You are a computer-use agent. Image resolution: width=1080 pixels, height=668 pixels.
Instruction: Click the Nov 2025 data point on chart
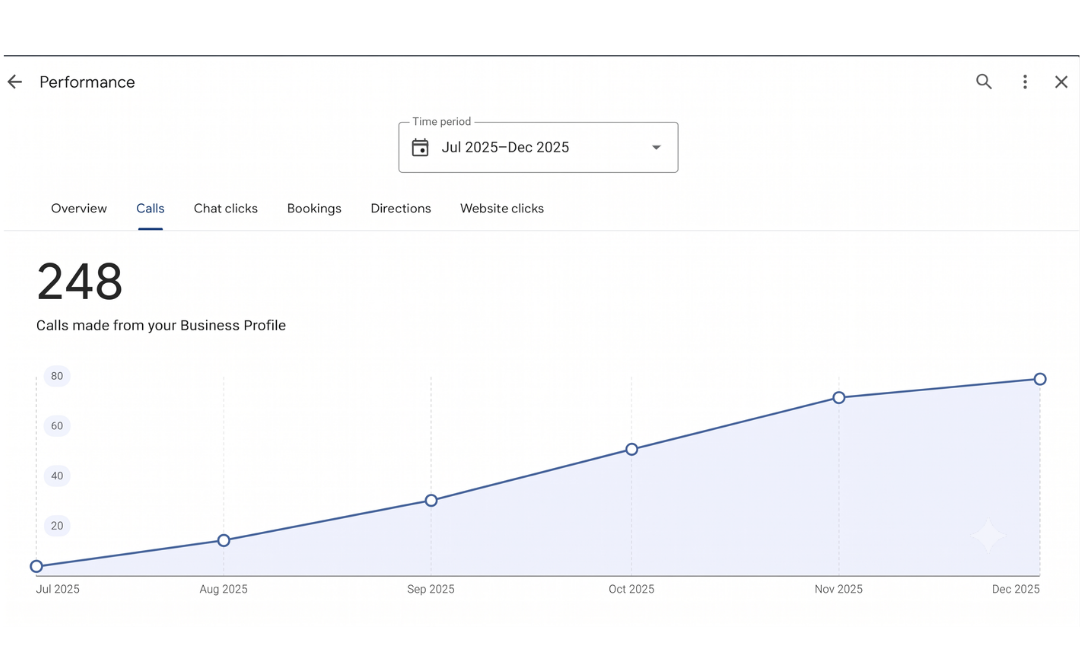coord(838,398)
